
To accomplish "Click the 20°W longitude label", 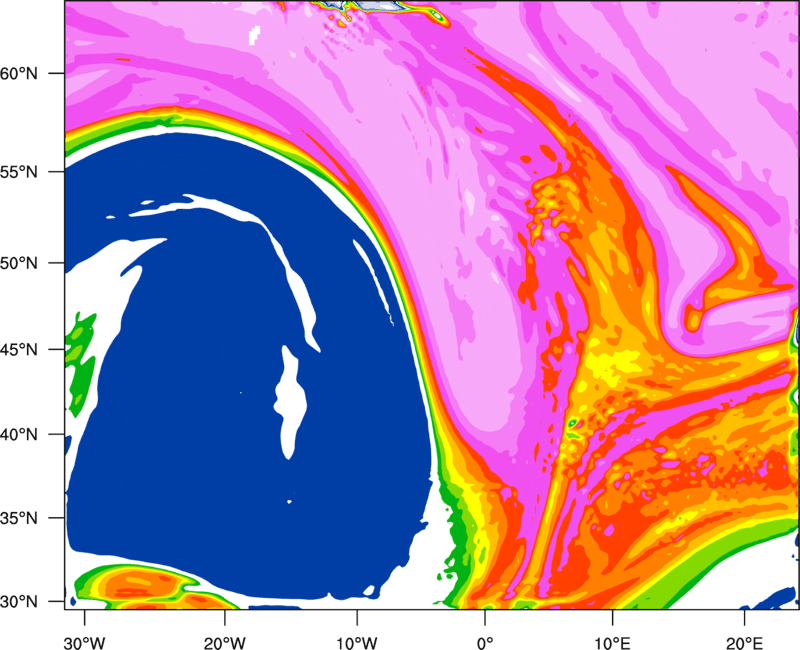I will (x=224, y=643).
